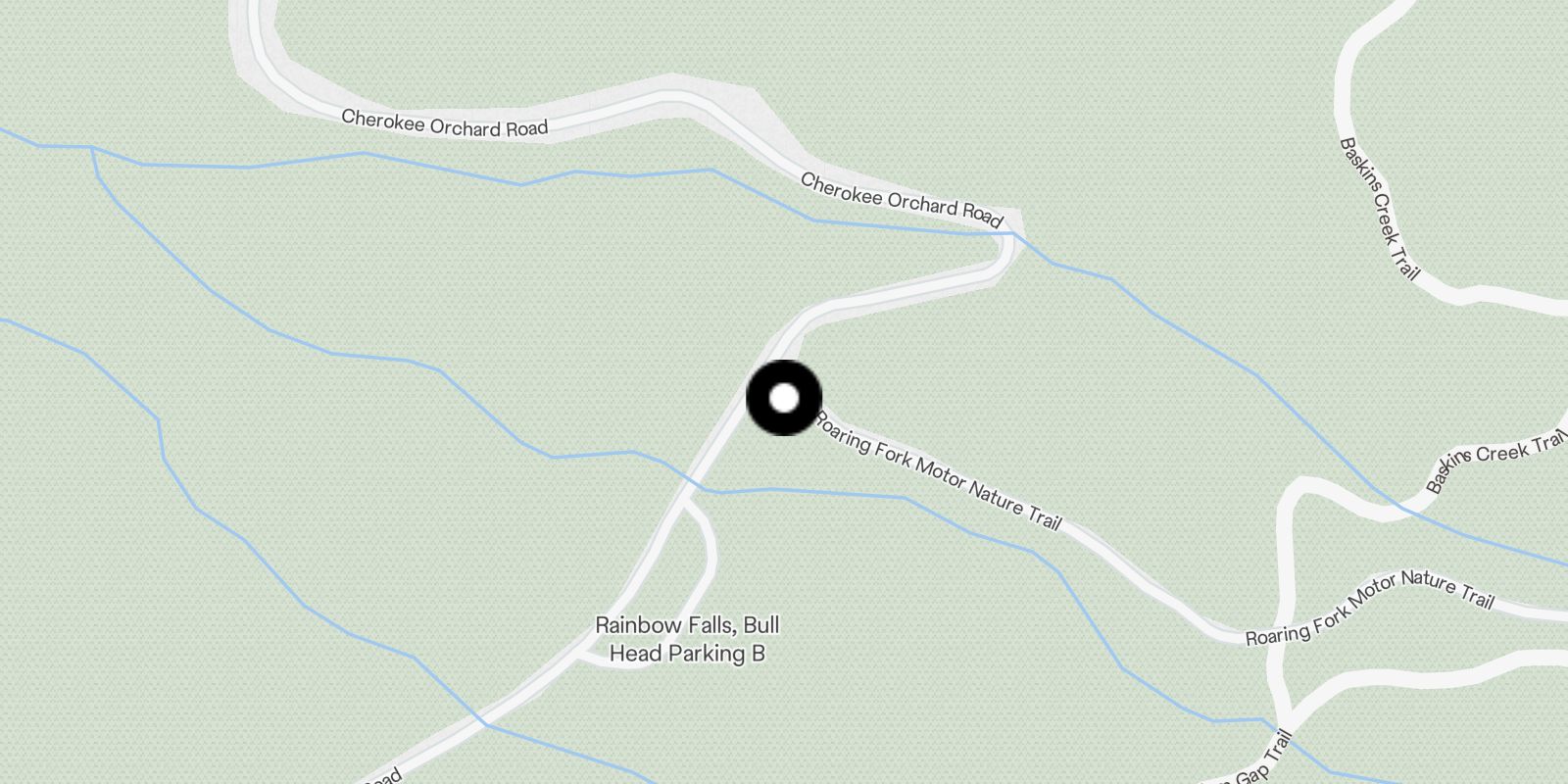Click the stream crossing the road below the marker

[698, 483]
